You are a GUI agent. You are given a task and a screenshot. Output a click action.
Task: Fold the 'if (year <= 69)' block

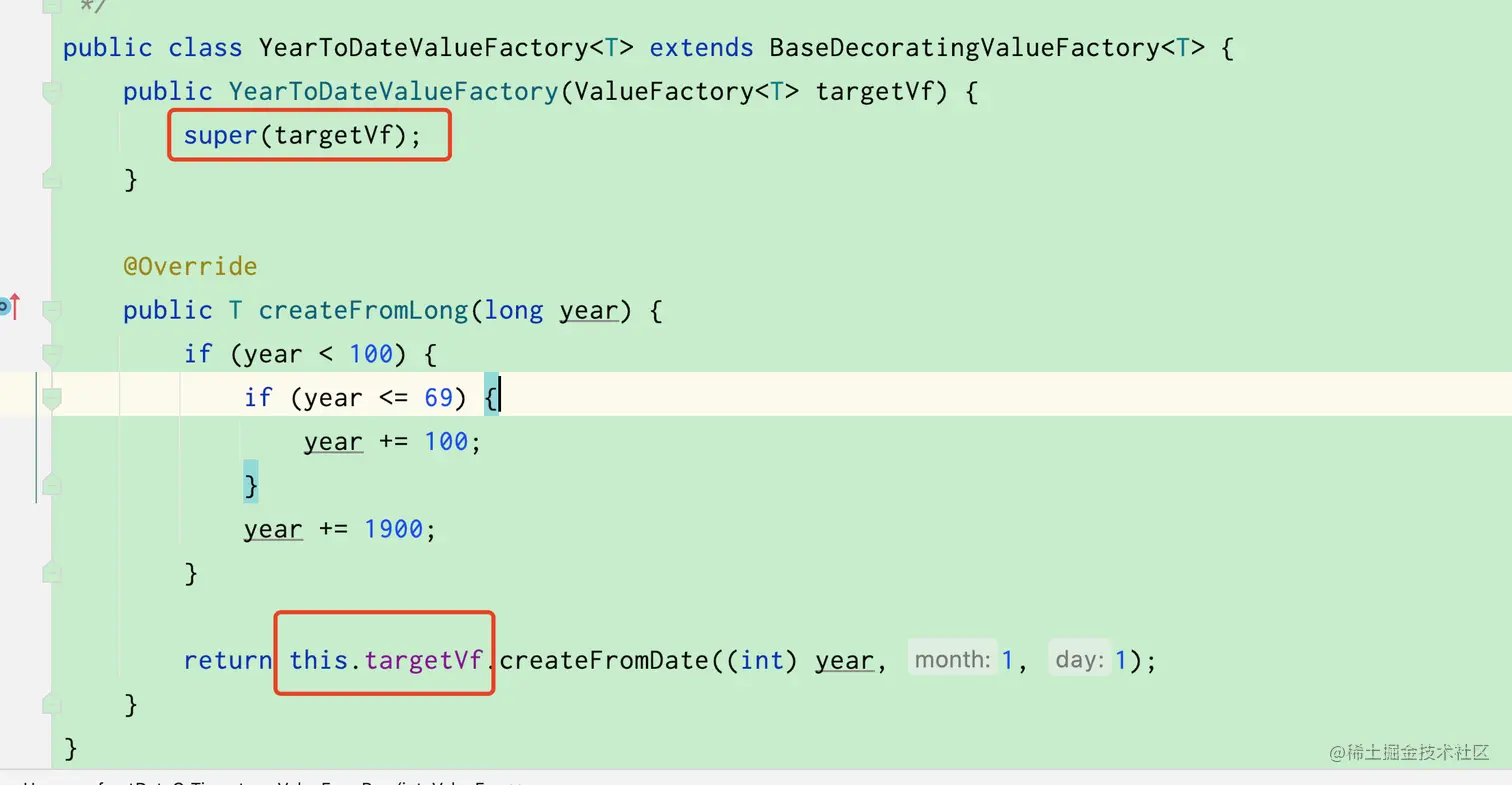(52, 398)
